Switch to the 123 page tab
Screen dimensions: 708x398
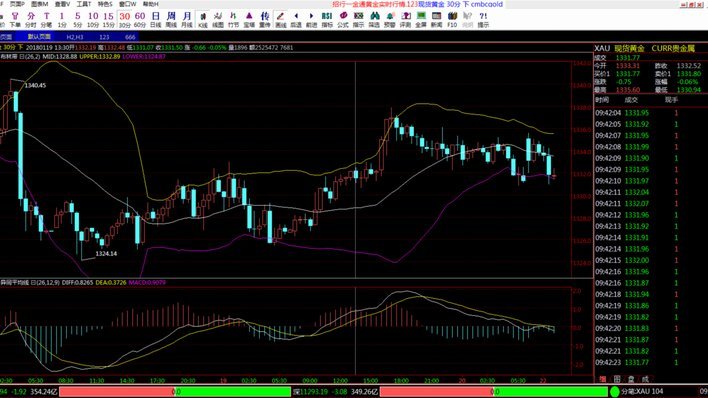[x=104, y=37]
